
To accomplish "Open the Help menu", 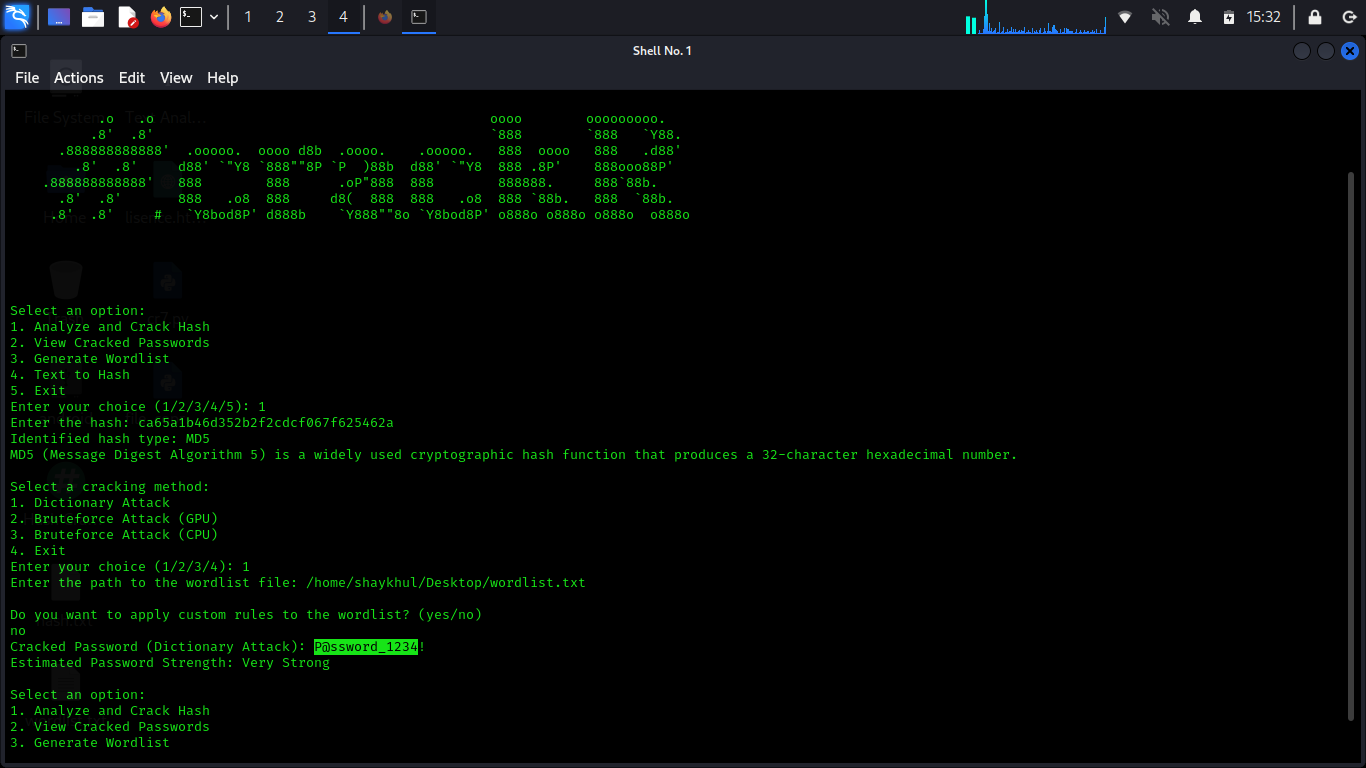I will 222,77.
